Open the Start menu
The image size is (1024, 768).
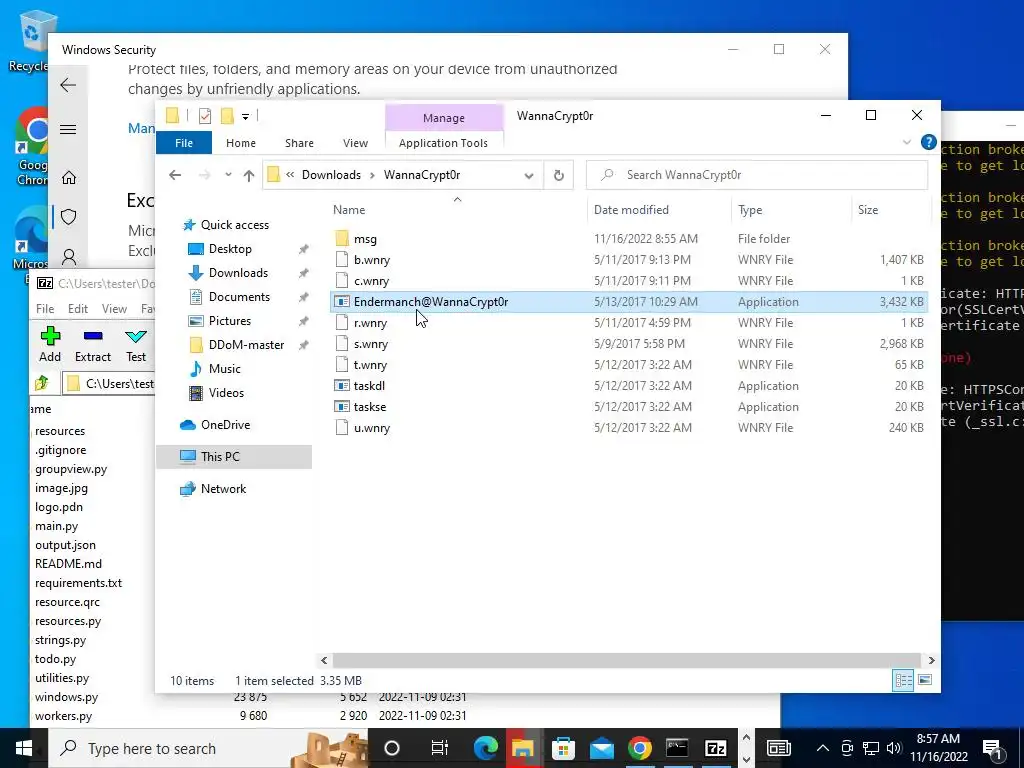24,748
